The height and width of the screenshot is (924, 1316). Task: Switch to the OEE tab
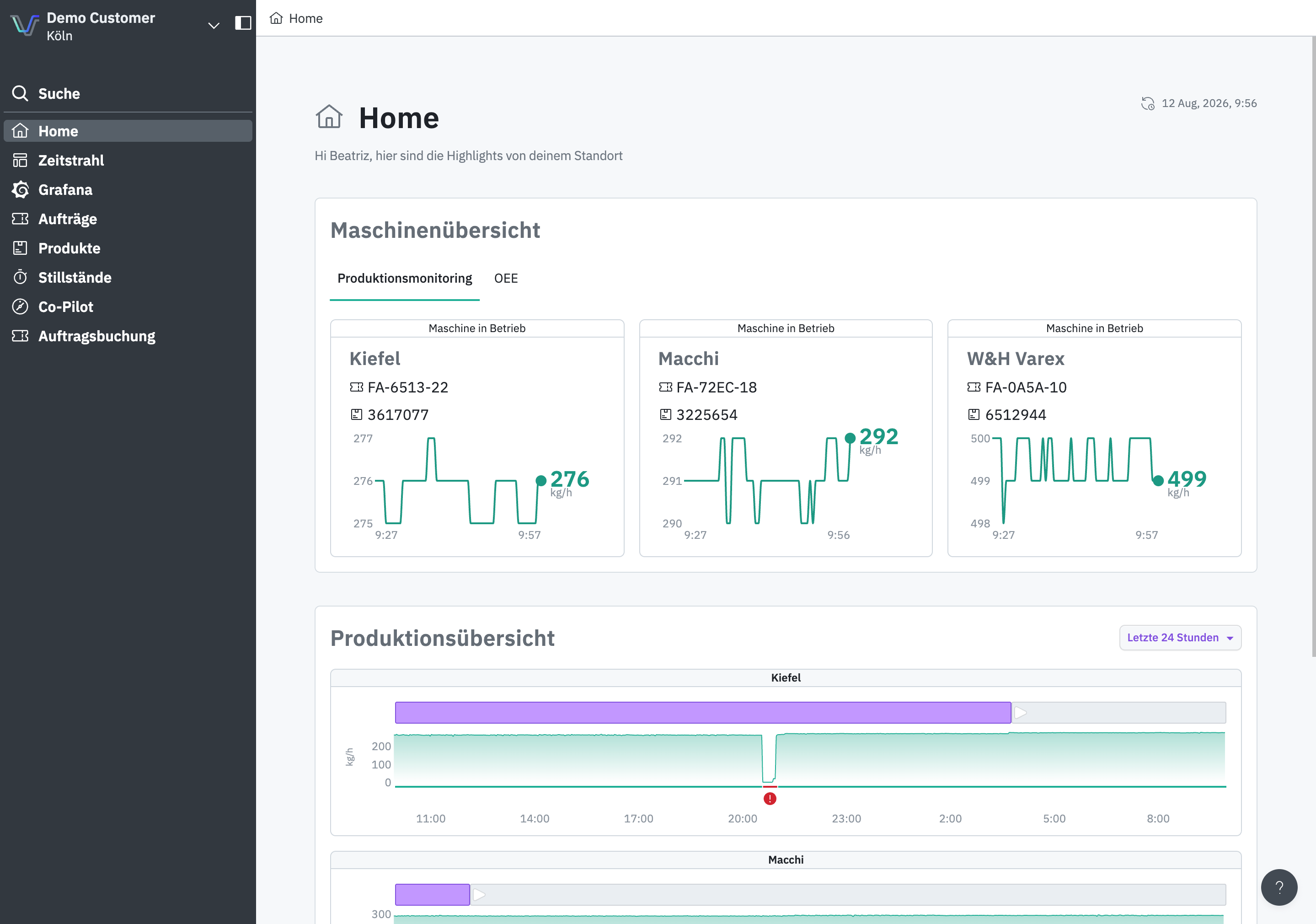click(506, 278)
